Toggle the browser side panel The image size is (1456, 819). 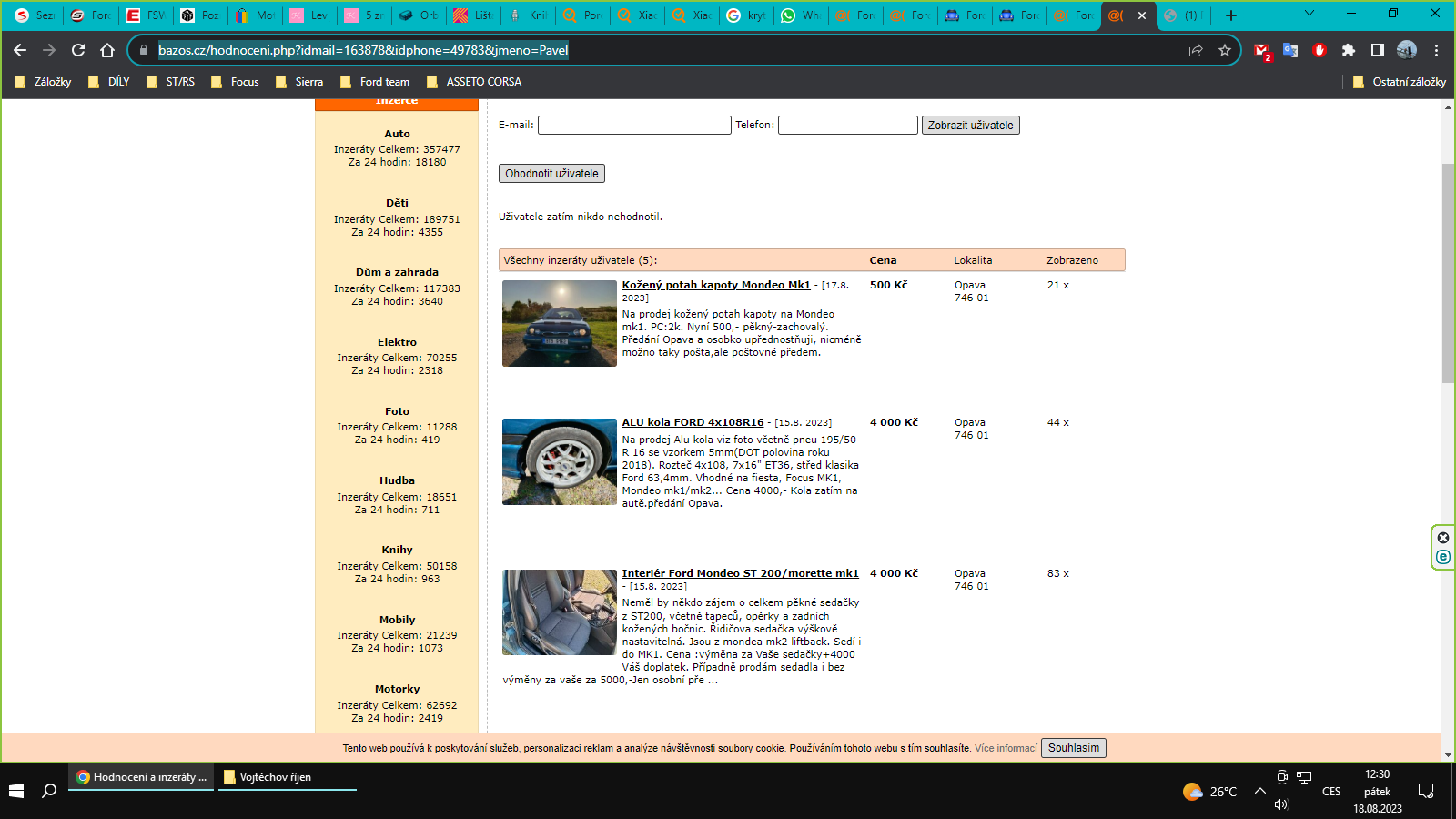[x=1378, y=50]
